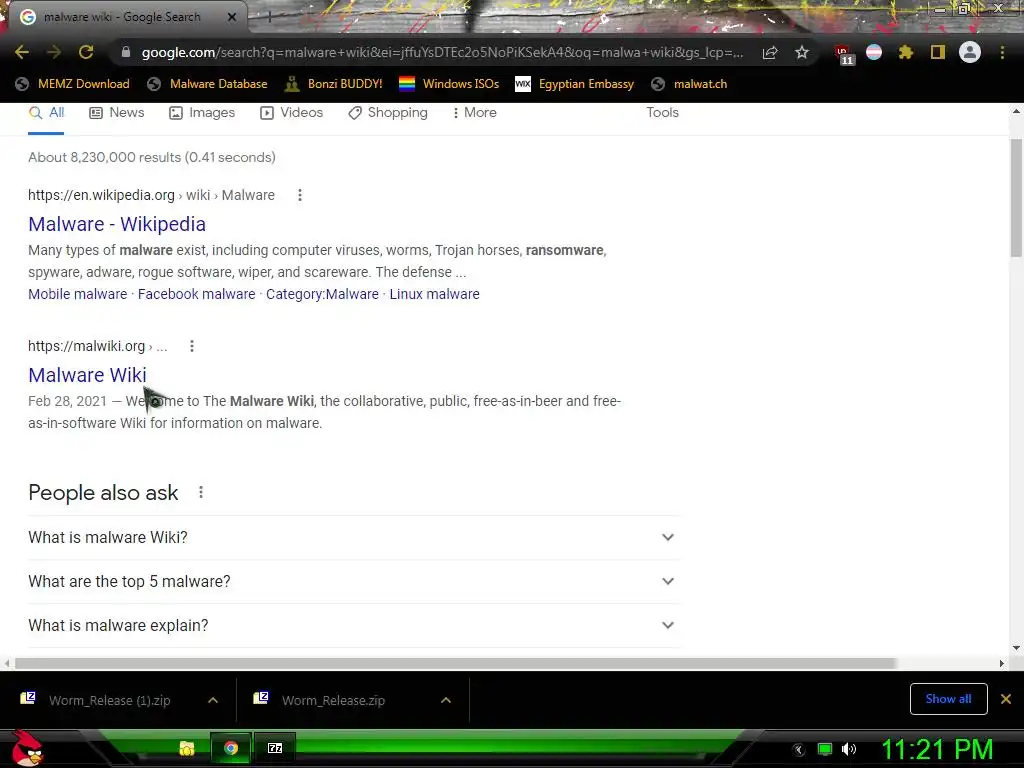Open the More search filters menu
The width and height of the screenshot is (1024, 768).
pos(475,113)
